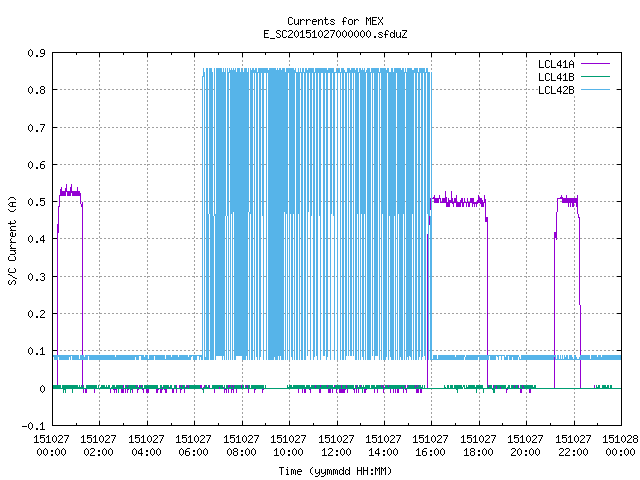This screenshot has height=480, width=640.
Task: Click the x-axis tick '151027 18:00'
Action: point(478,446)
